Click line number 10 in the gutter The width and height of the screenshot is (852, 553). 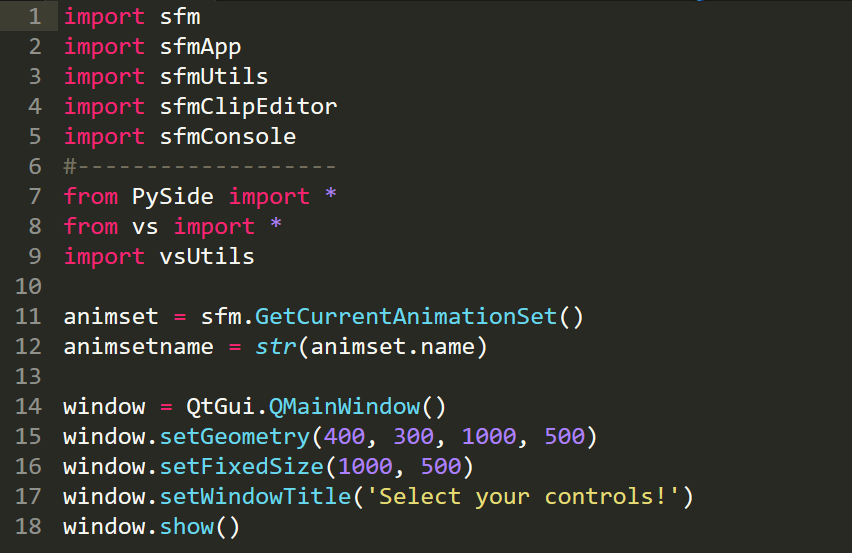[x=29, y=287]
